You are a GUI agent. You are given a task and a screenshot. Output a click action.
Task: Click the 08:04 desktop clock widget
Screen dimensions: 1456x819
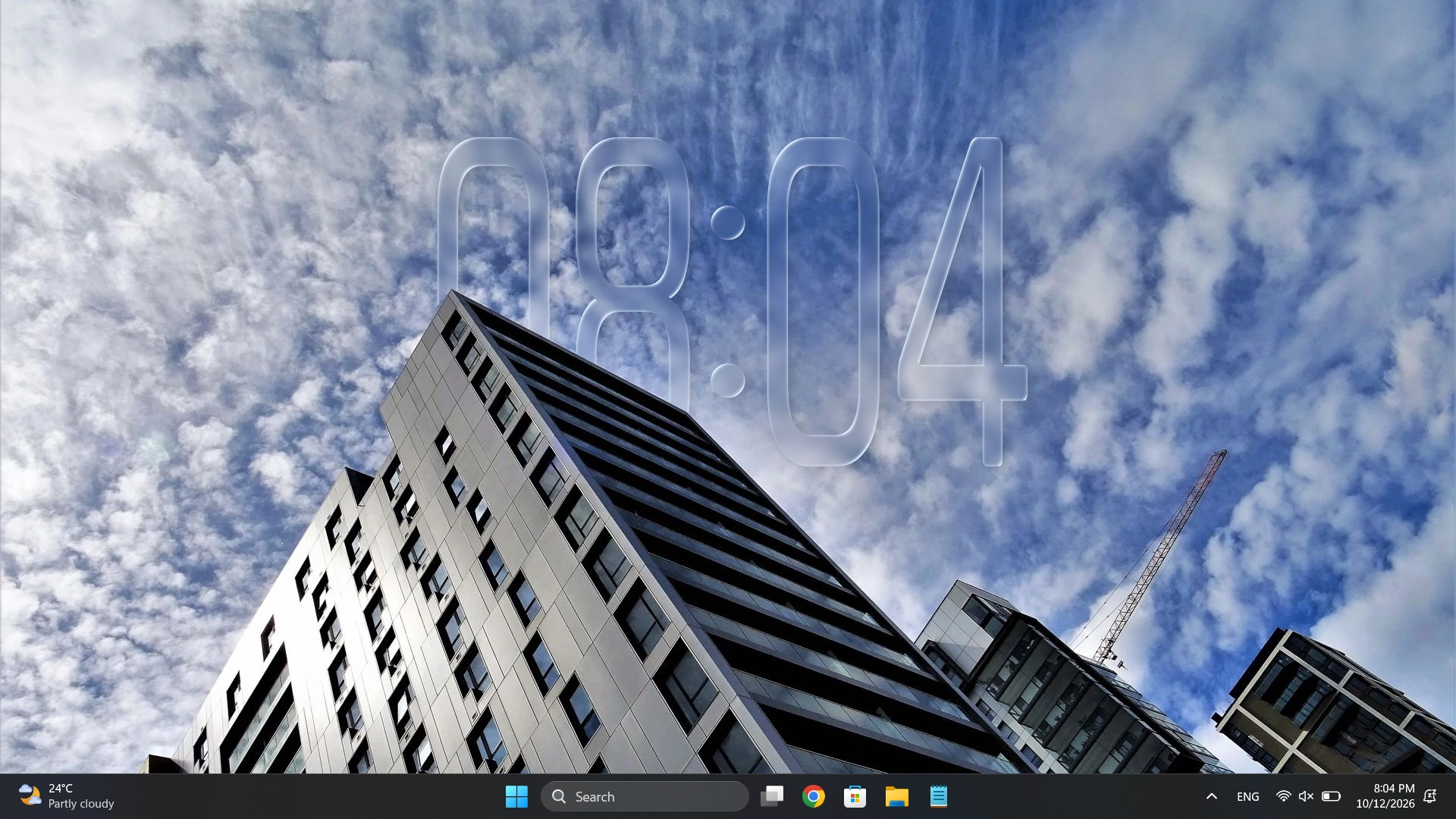click(731, 302)
